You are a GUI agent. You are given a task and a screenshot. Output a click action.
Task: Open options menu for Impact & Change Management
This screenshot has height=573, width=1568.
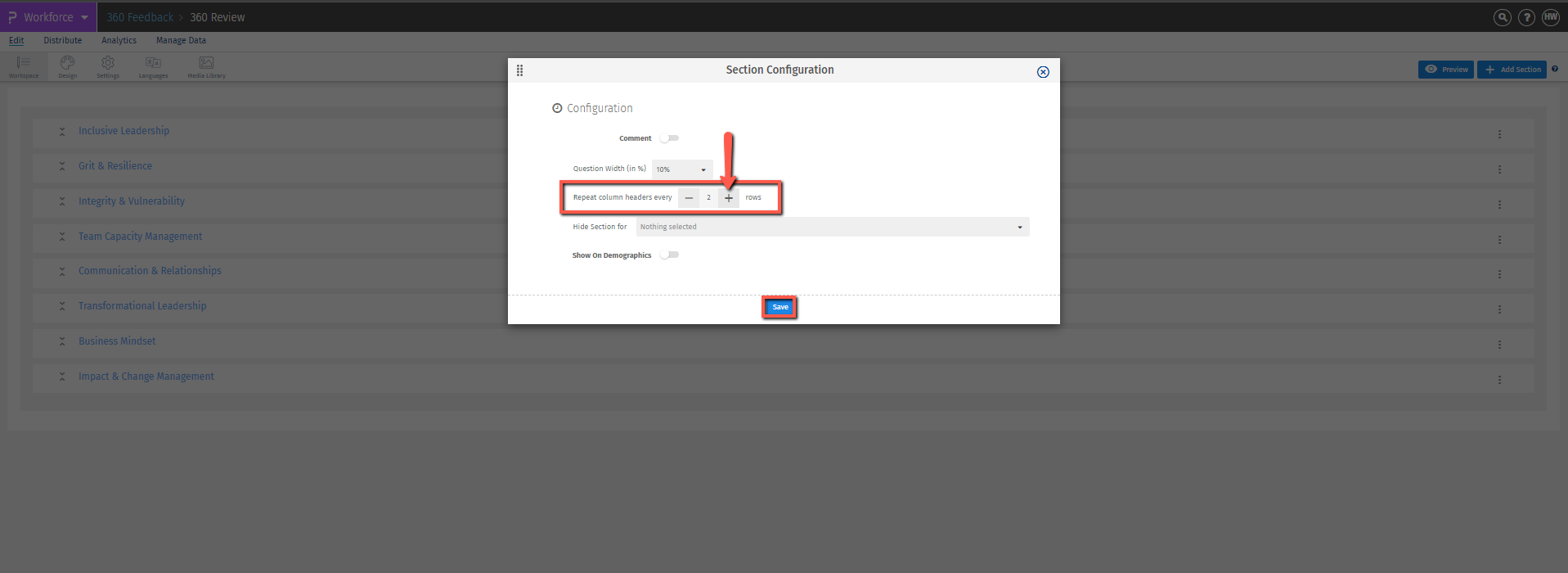tap(1499, 380)
